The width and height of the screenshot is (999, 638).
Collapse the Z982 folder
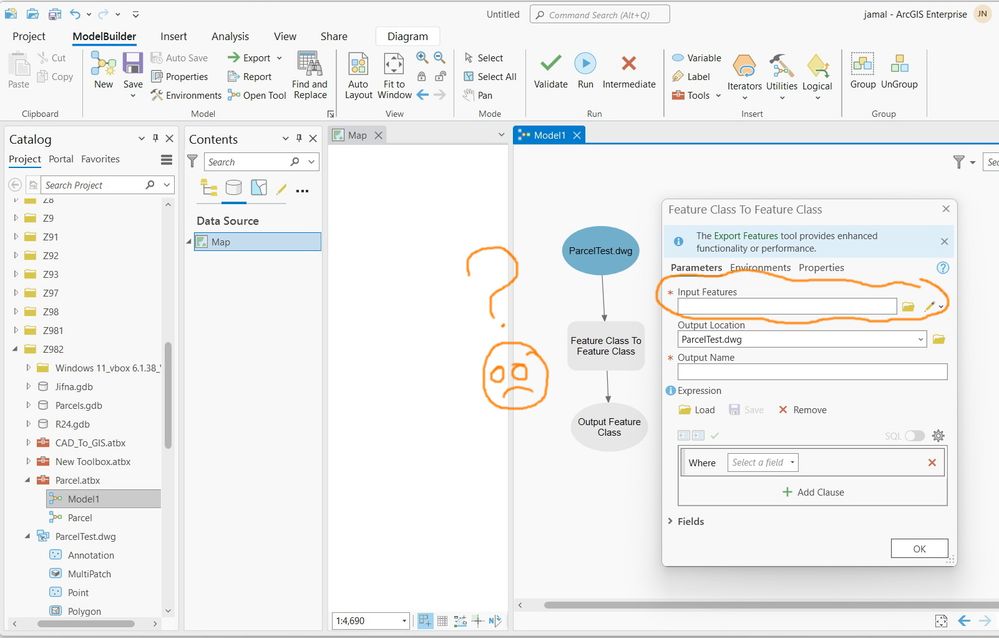[15, 349]
